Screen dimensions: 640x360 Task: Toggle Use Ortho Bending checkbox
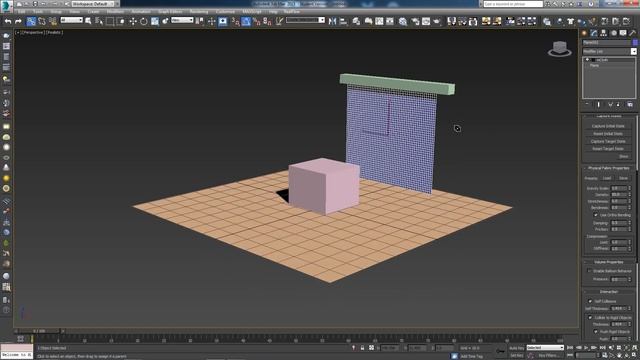tap(596, 215)
